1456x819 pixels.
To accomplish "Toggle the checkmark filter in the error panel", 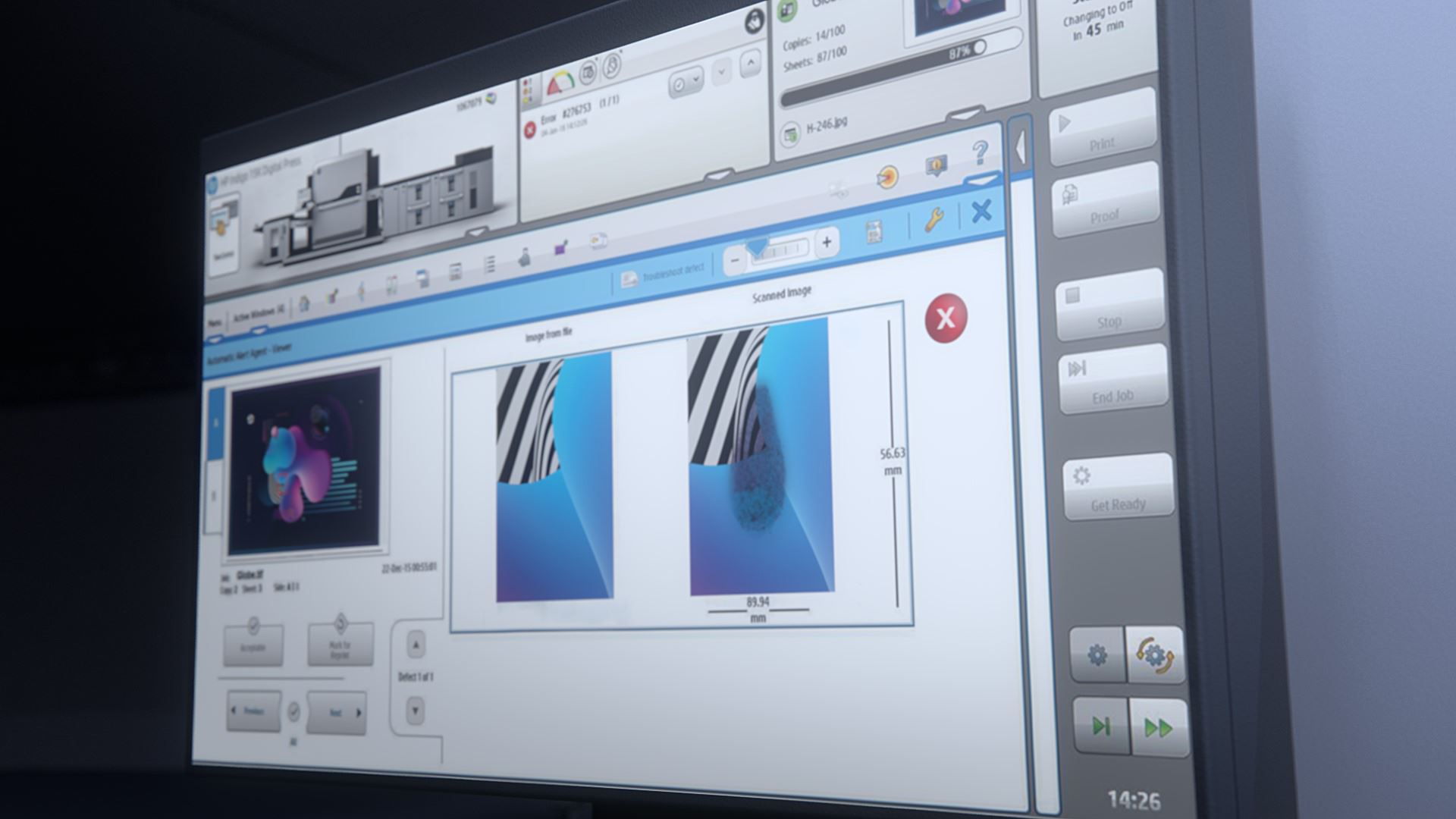I will (679, 84).
